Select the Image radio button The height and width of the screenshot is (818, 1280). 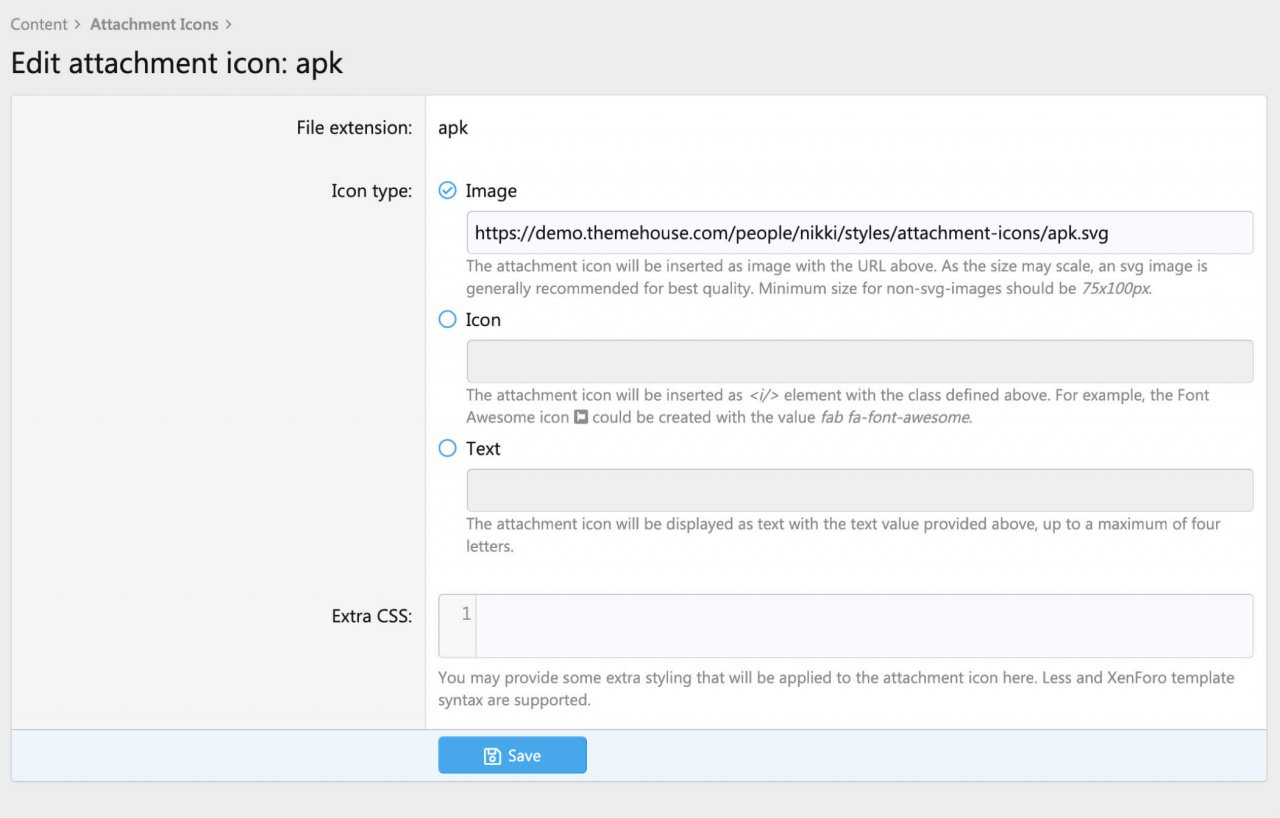[448, 191]
